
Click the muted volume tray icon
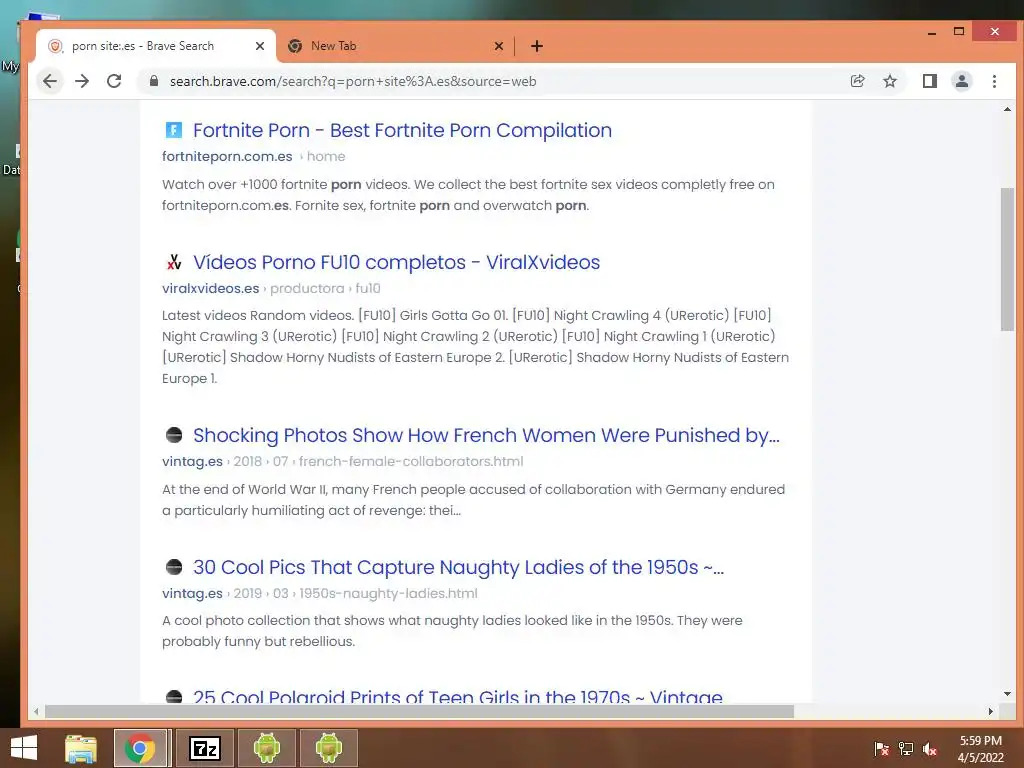coord(930,749)
